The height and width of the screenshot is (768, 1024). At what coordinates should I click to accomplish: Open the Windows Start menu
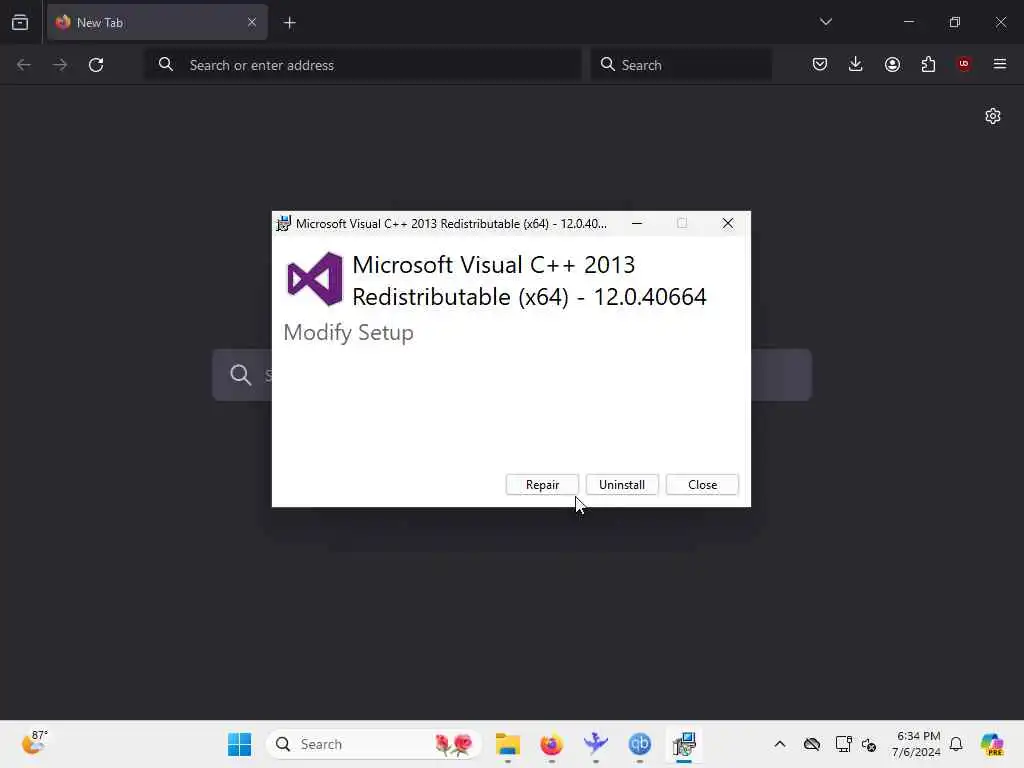click(x=239, y=744)
